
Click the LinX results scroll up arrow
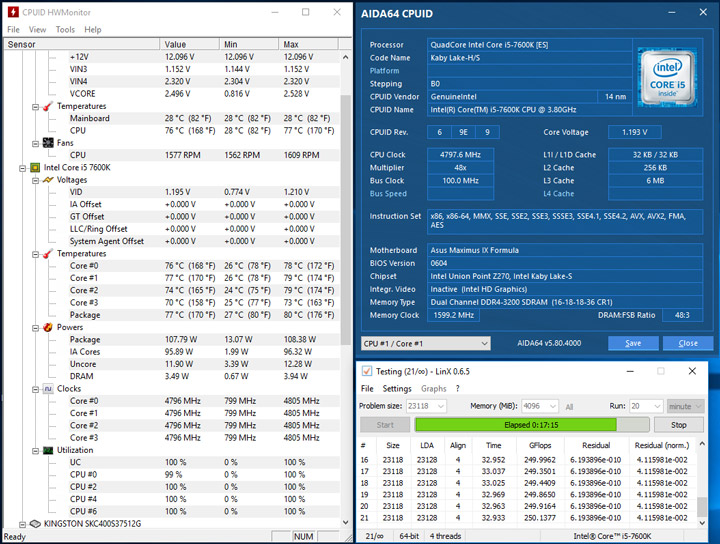(702, 443)
